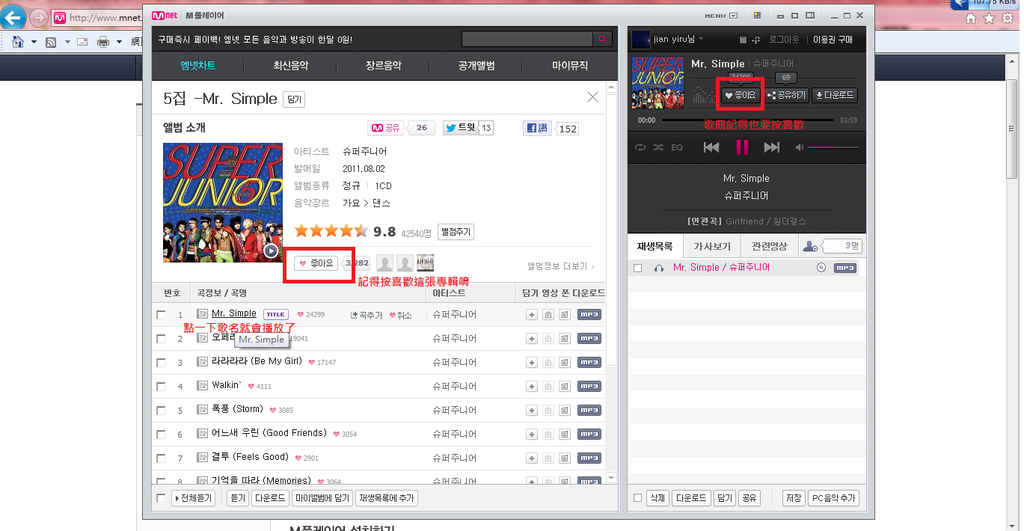This screenshot has width=1024, height=531.
Task: Check the playlist item Mr. Simple checkbox
Action: (x=638, y=268)
